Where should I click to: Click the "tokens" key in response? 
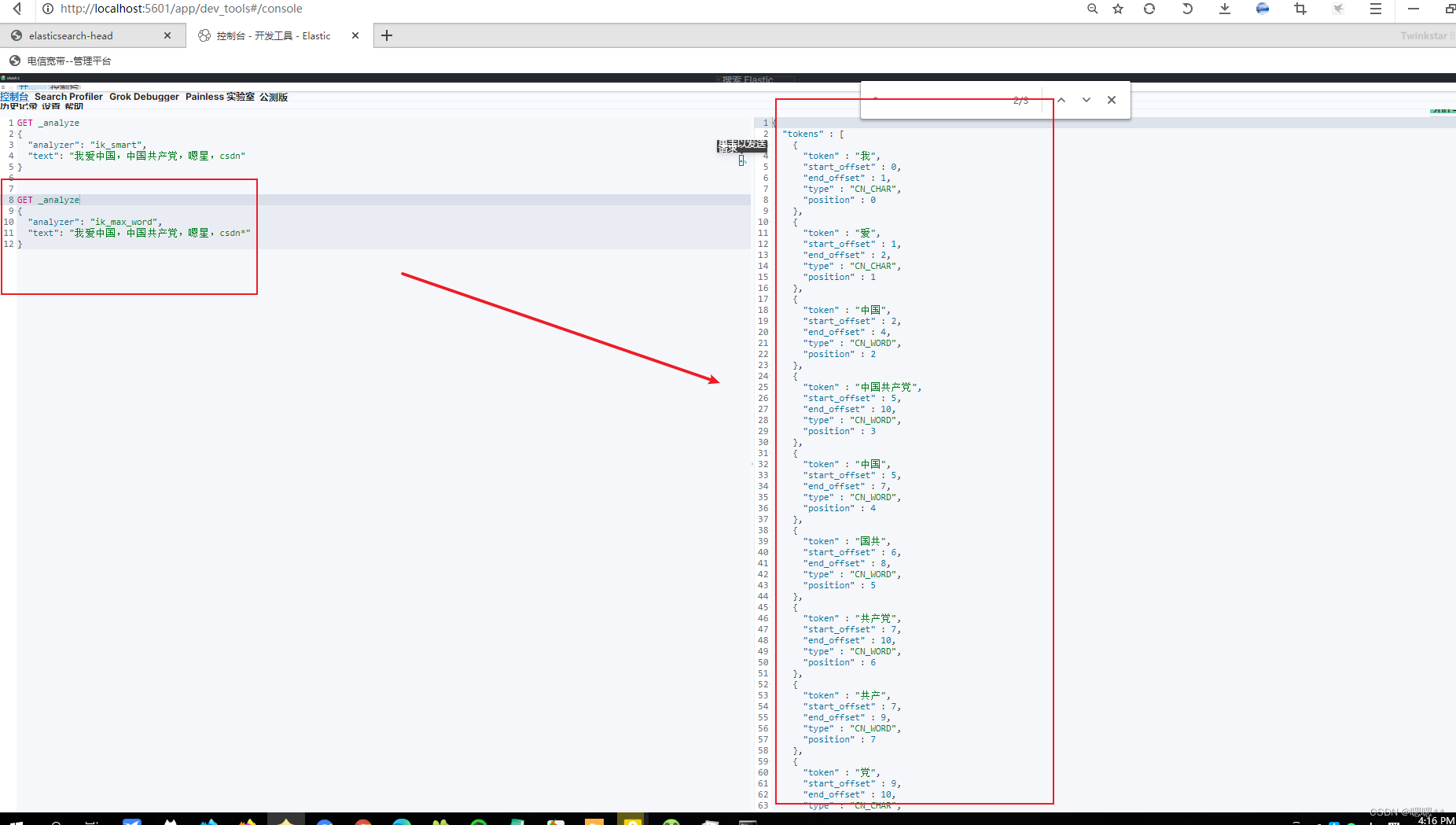(803, 134)
